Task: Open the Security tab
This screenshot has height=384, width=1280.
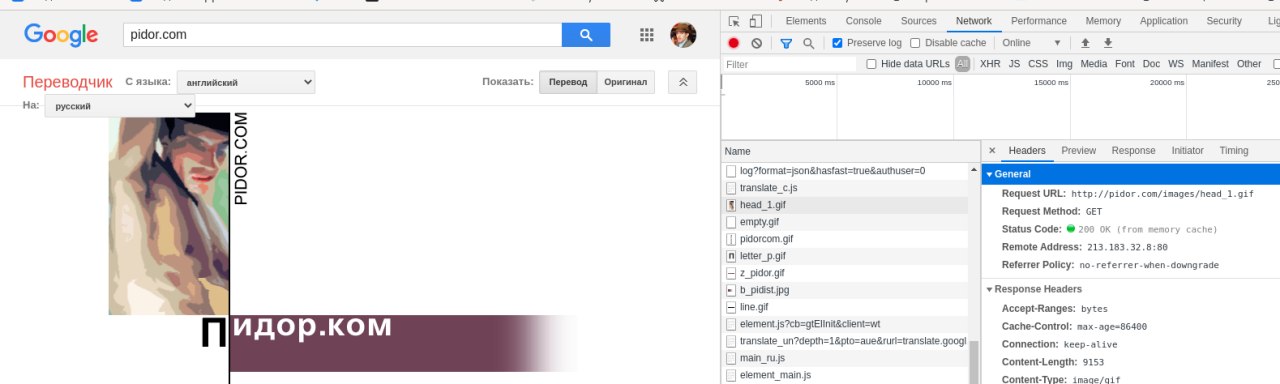Action: point(1224,21)
